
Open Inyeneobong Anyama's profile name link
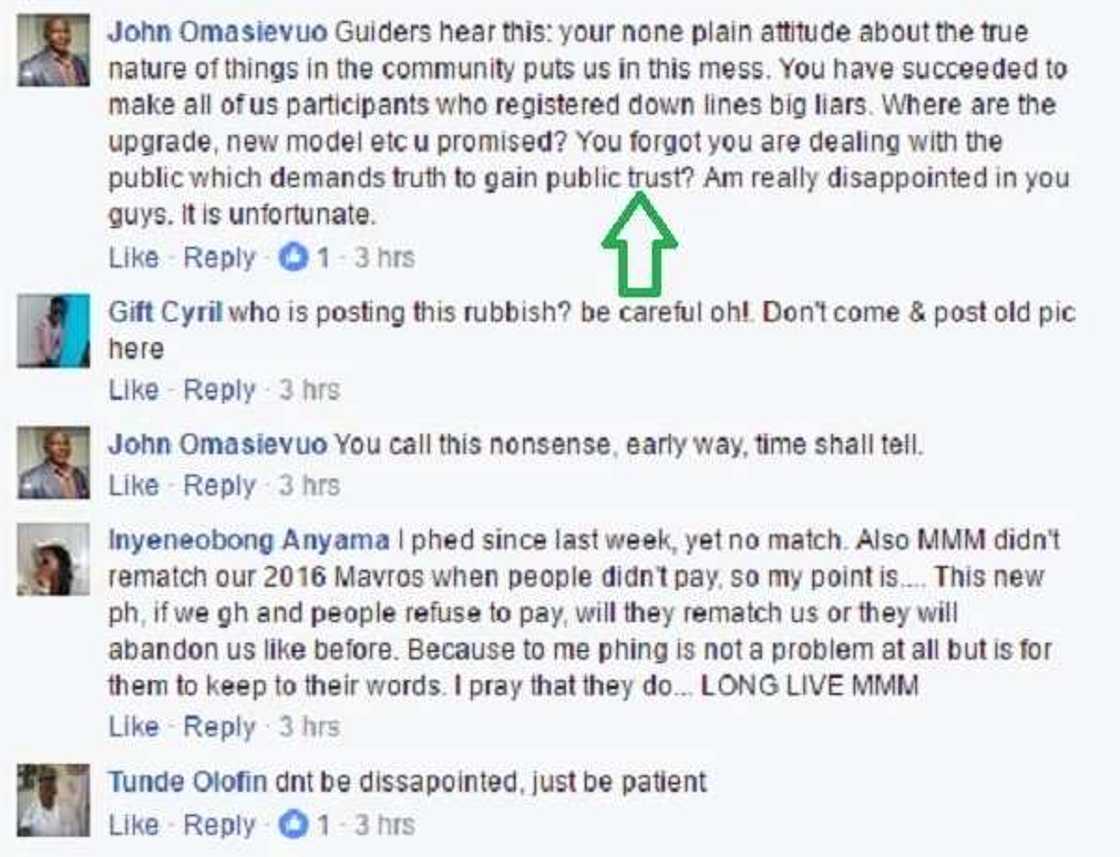coord(248,541)
